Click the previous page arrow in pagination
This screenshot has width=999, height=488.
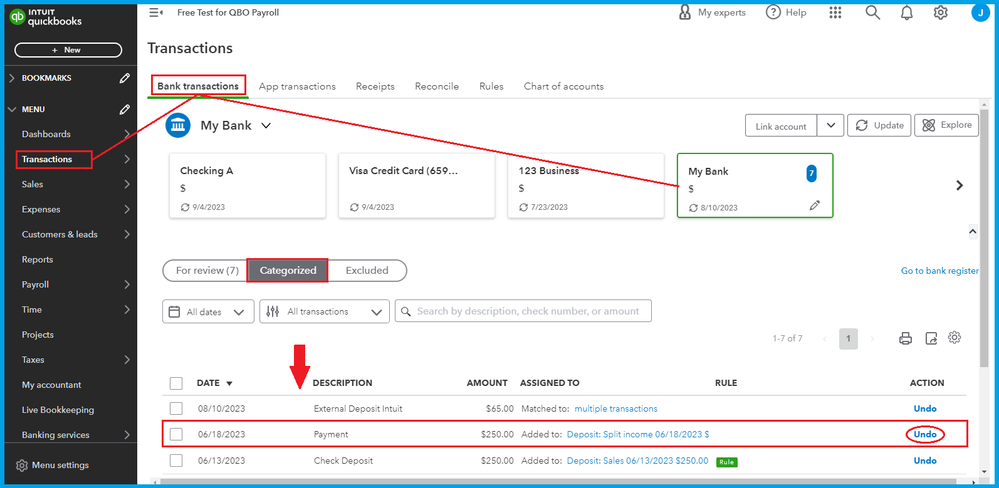[824, 339]
